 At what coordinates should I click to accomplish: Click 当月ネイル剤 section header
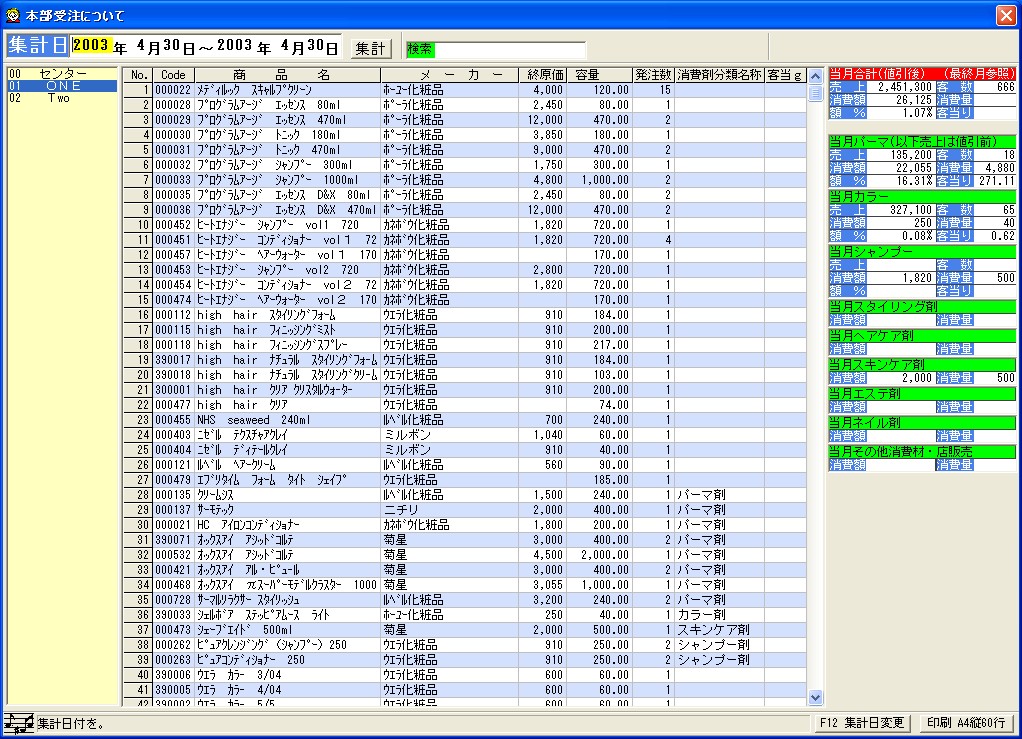(x=922, y=422)
